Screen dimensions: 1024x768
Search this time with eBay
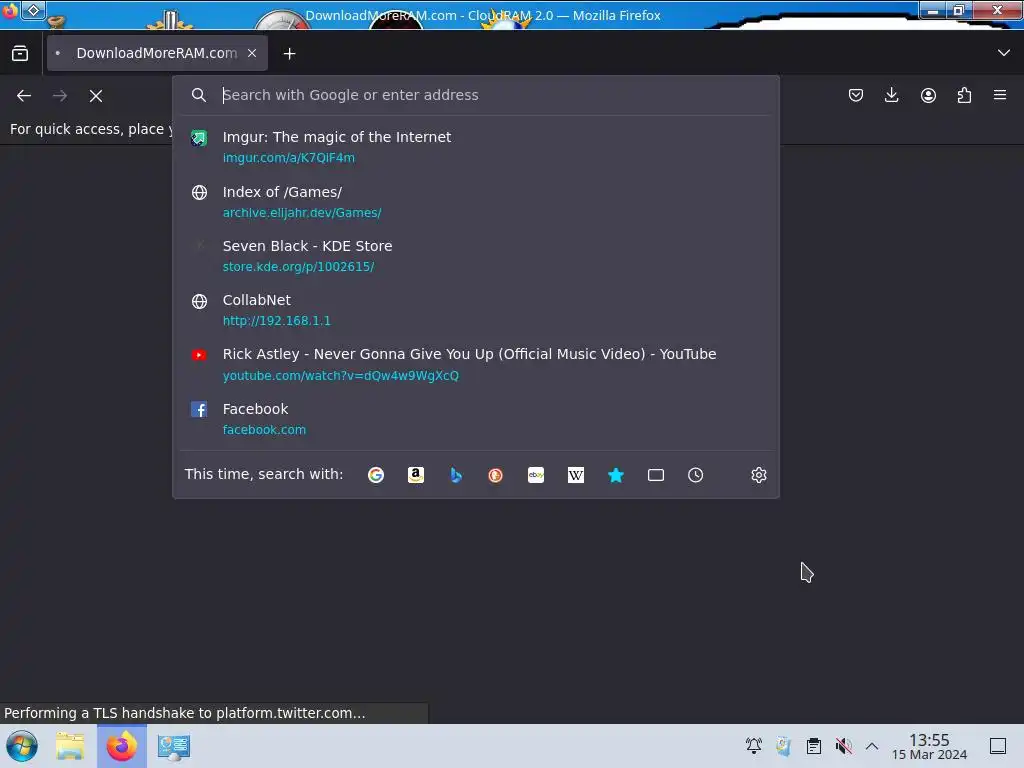(x=536, y=475)
